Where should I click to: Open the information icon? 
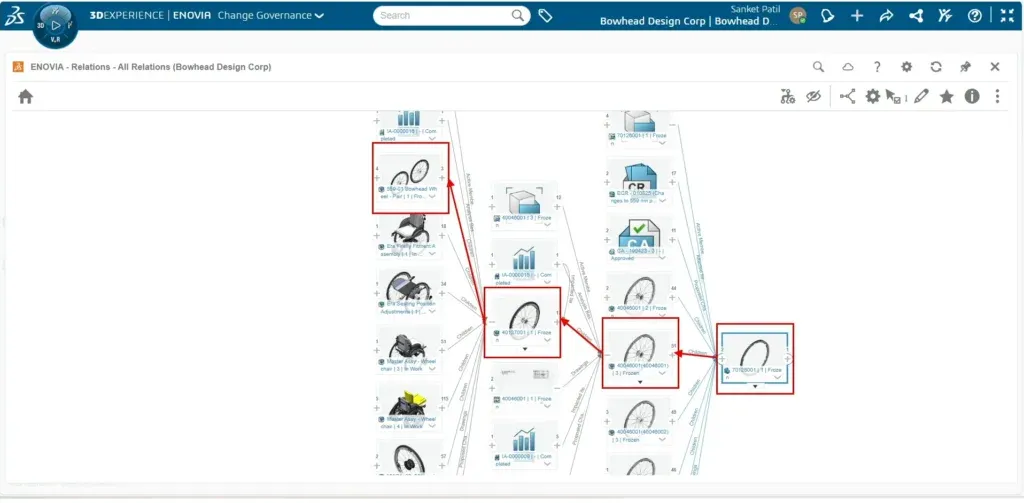point(972,97)
